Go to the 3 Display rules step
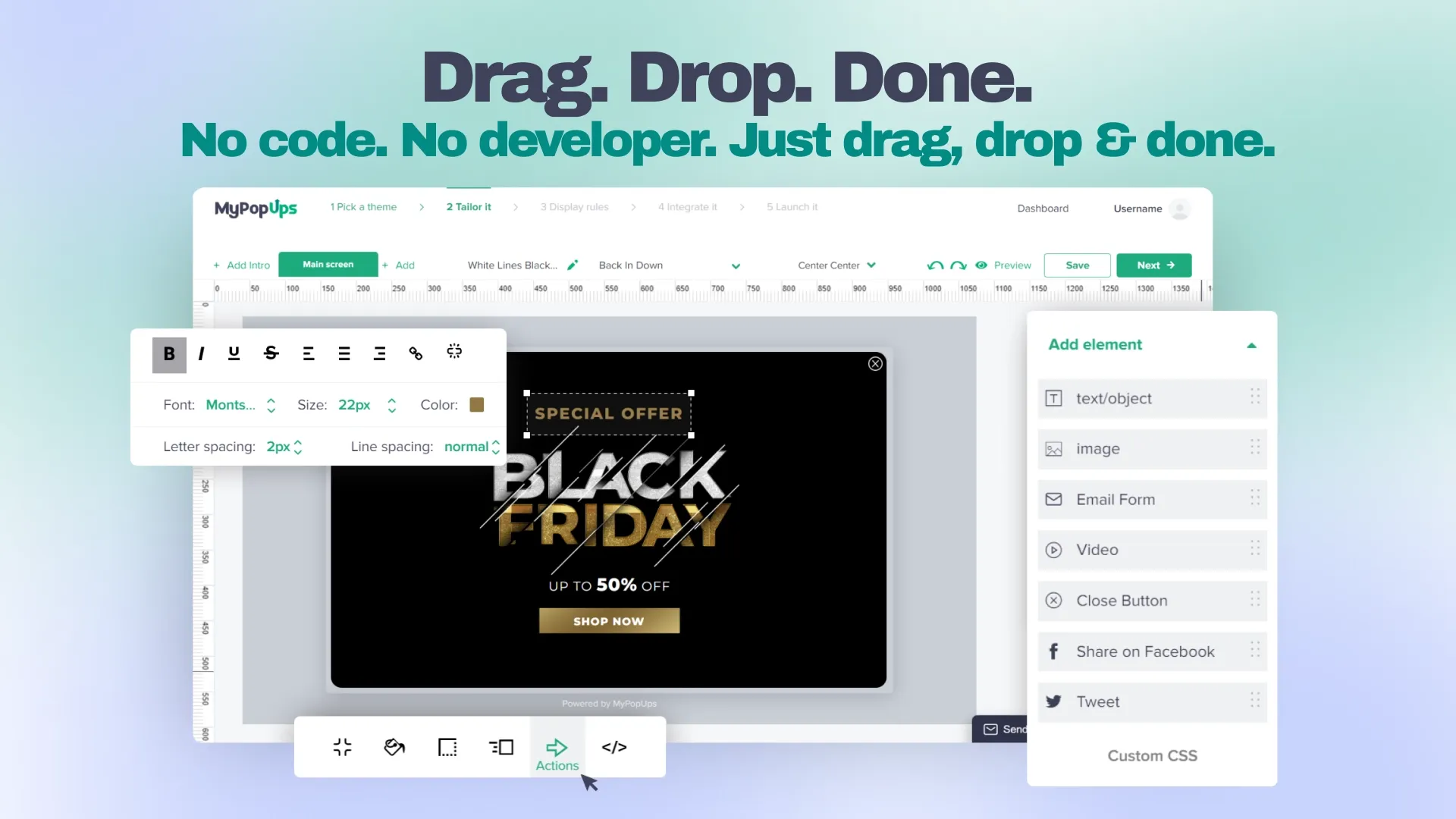The image size is (1456, 819). click(x=574, y=207)
